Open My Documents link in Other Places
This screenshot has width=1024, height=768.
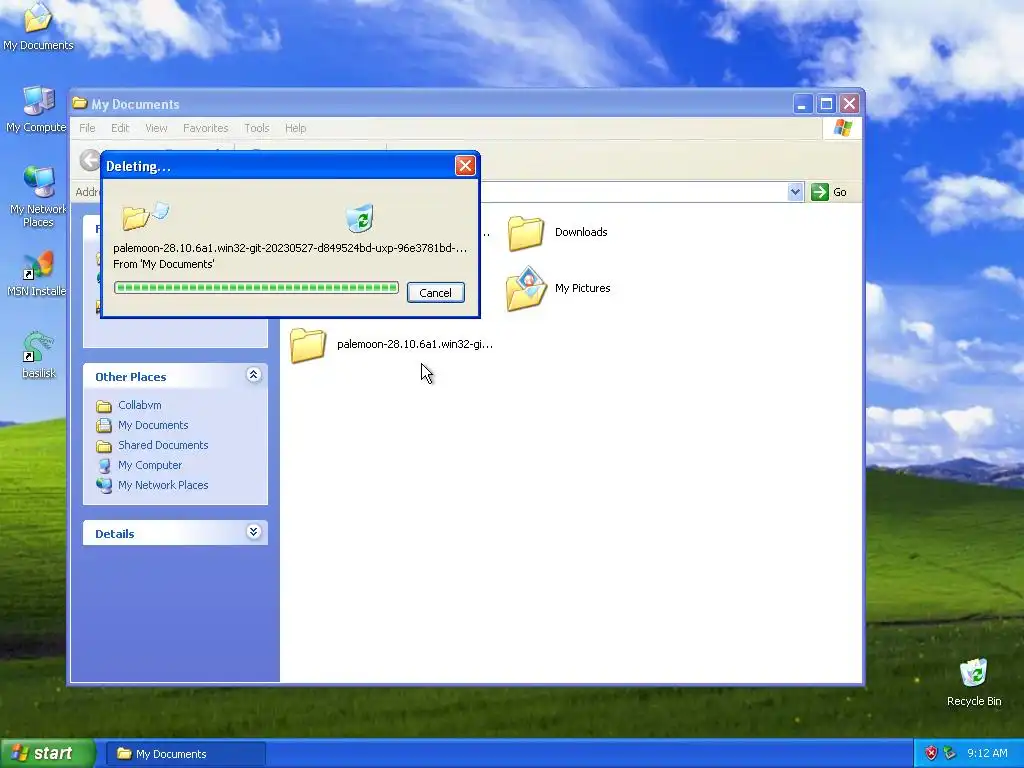(153, 425)
